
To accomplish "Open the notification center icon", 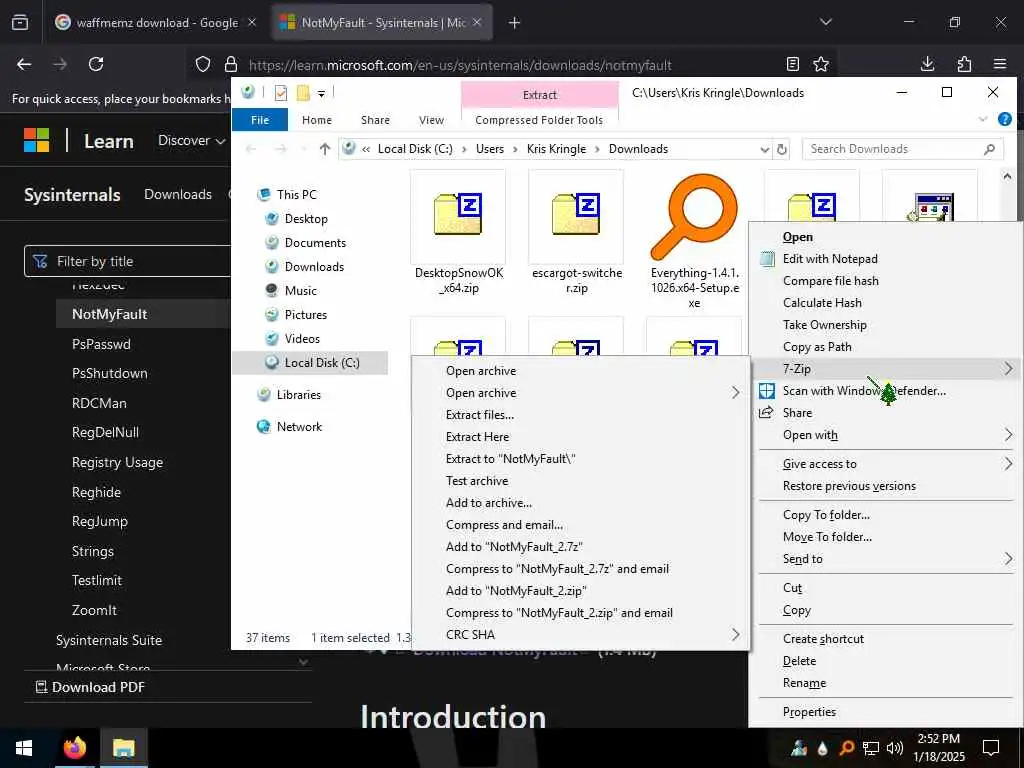I will (x=991, y=747).
